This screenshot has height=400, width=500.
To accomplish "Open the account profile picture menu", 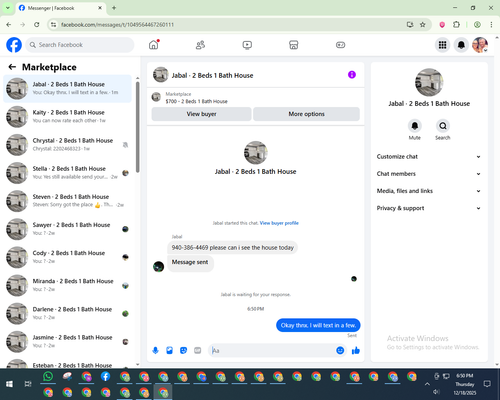I will pos(480,45).
